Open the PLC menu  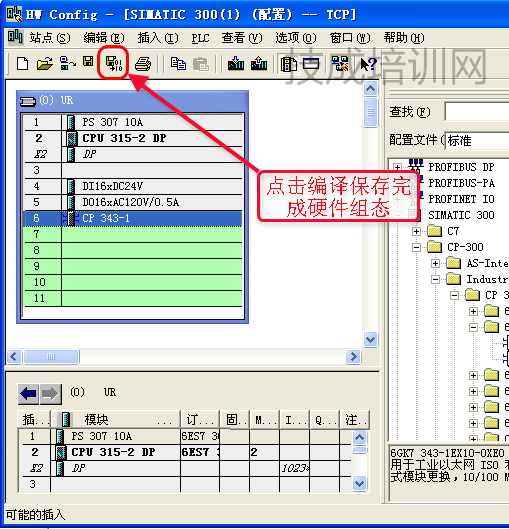pos(200,38)
